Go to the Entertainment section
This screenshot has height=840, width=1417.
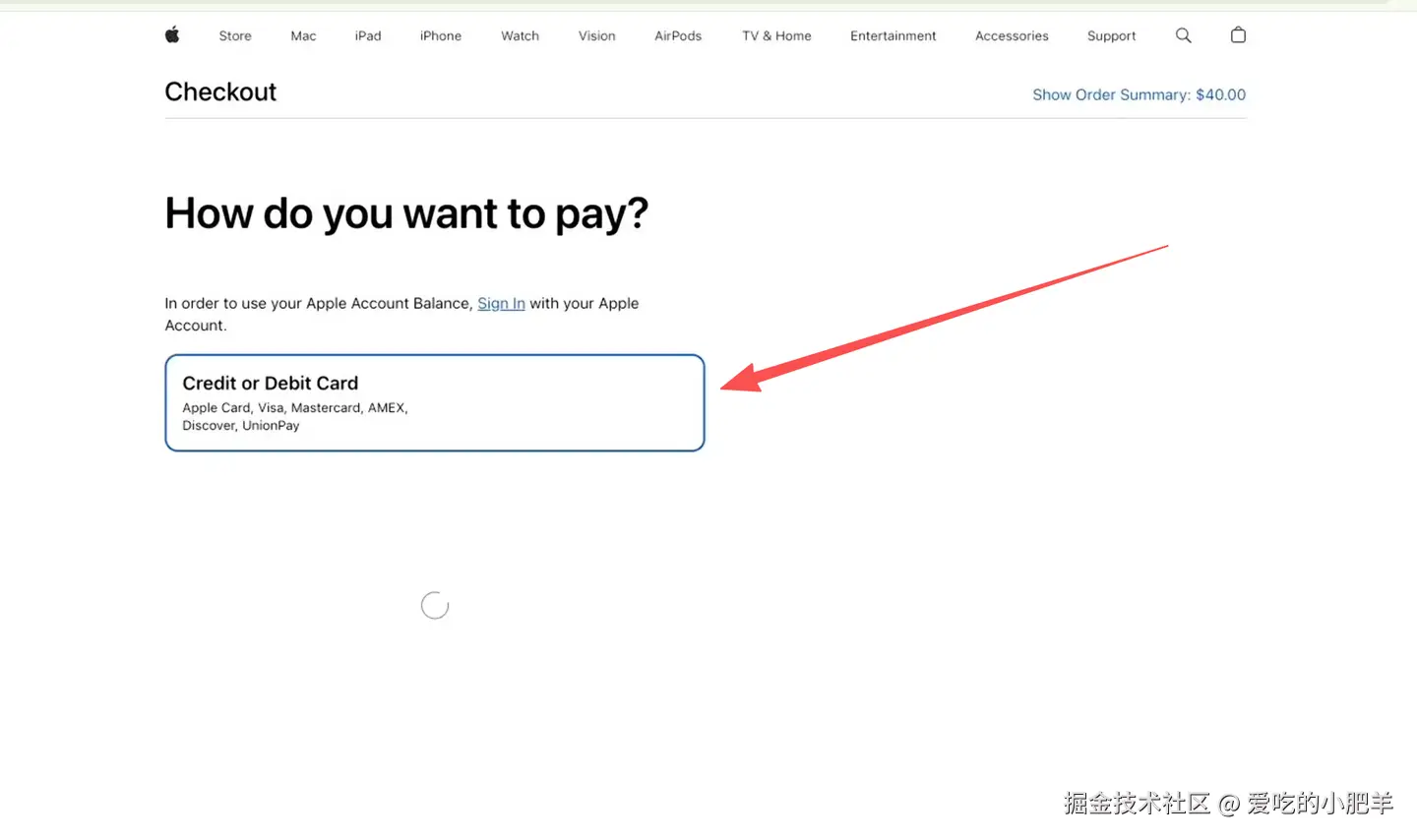coord(893,35)
